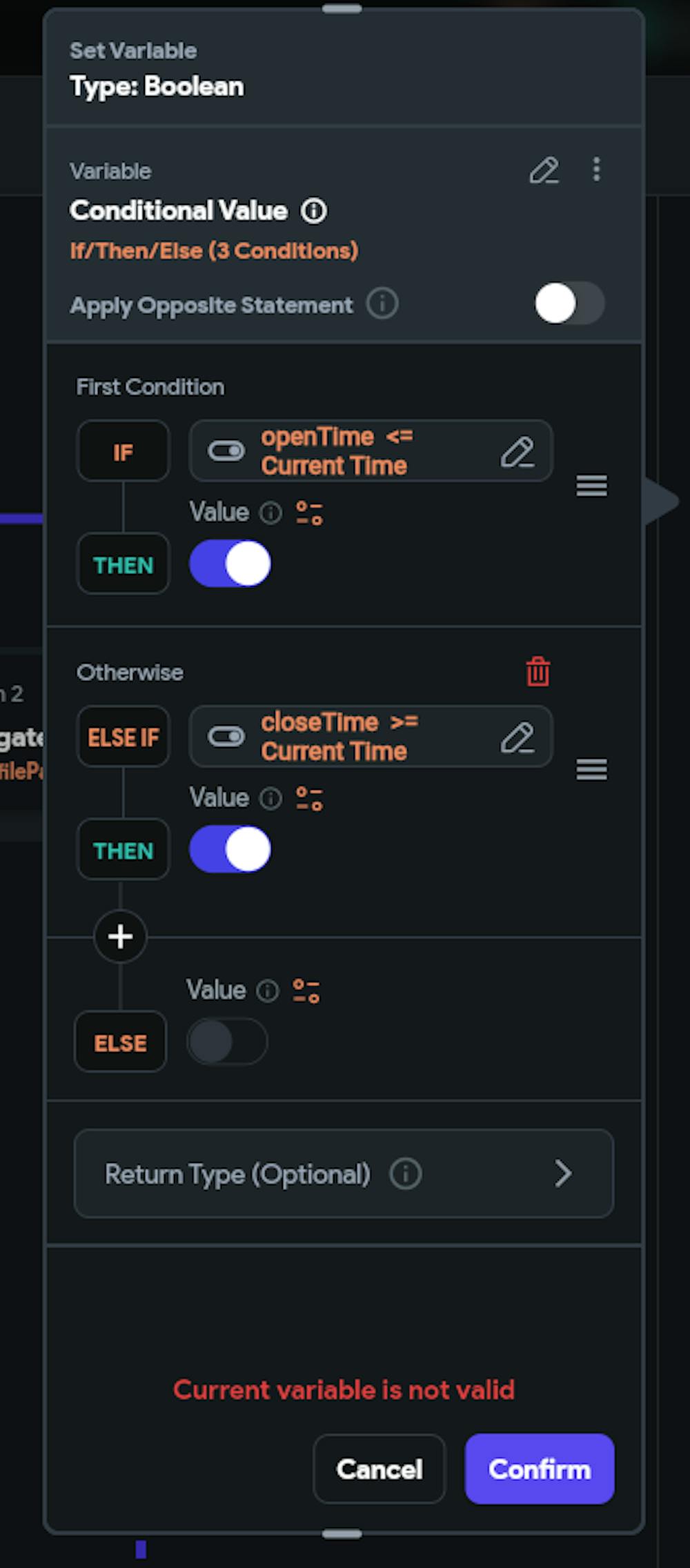Add a new condition with the plus button
The width and height of the screenshot is (690, 1568).
[120, 936]
